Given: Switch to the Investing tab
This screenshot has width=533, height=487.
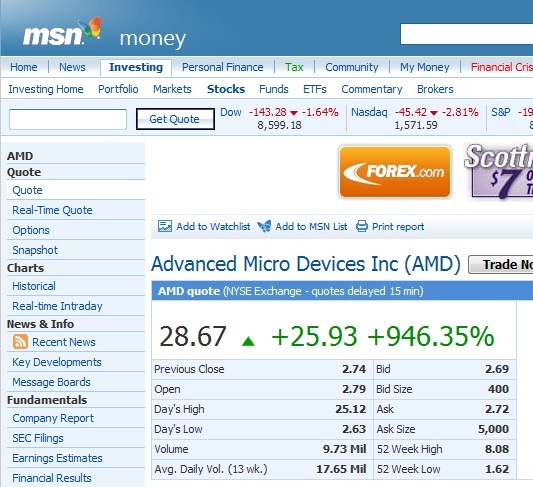Looking at the screenshot, I should pos(136,67).
